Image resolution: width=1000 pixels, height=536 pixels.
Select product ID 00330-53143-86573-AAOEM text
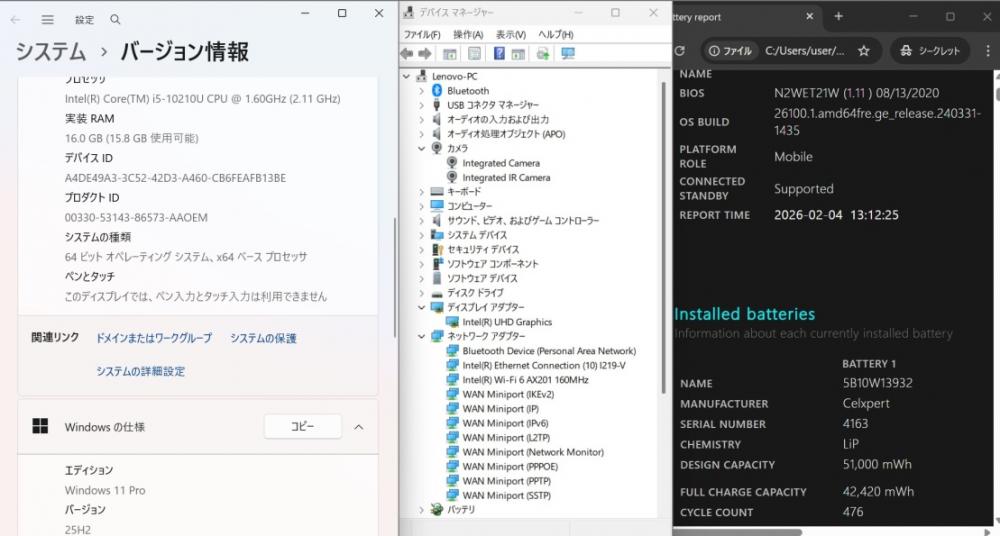click(x=136, y=218)
